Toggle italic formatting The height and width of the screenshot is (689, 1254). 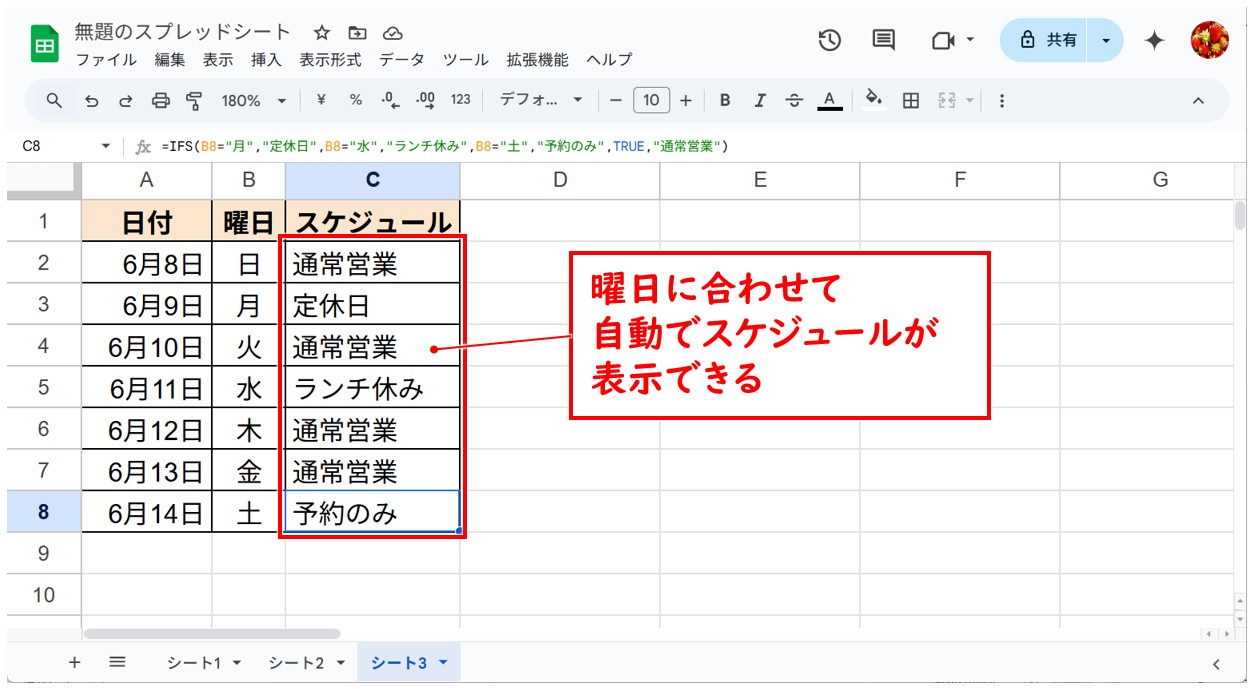click(x=760, y=100)
